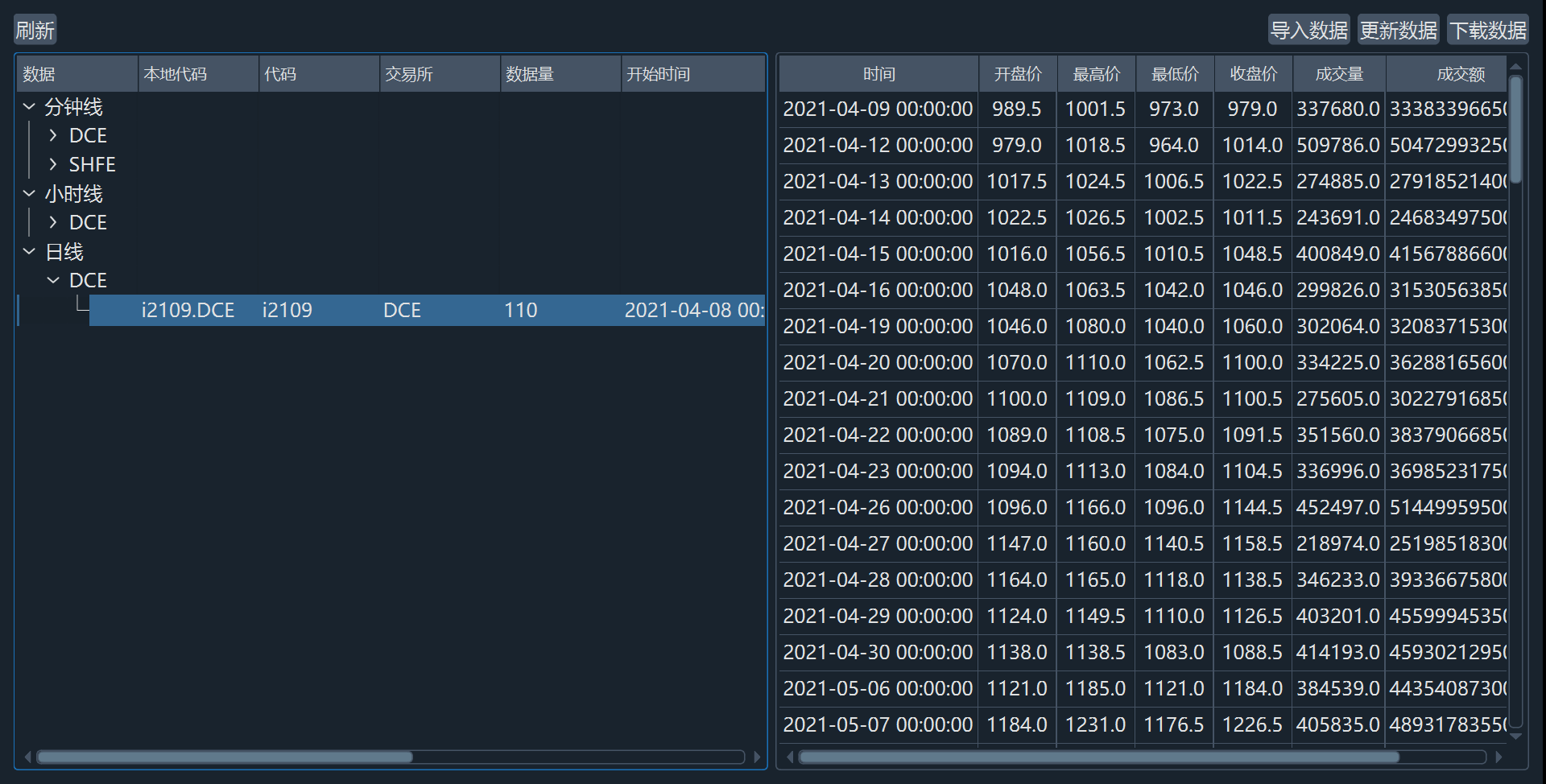This screenshot has height=784, width=1546.
Task: Click the 收盘价 column header
Action: pyautogui.click(x=1253, y=74)
